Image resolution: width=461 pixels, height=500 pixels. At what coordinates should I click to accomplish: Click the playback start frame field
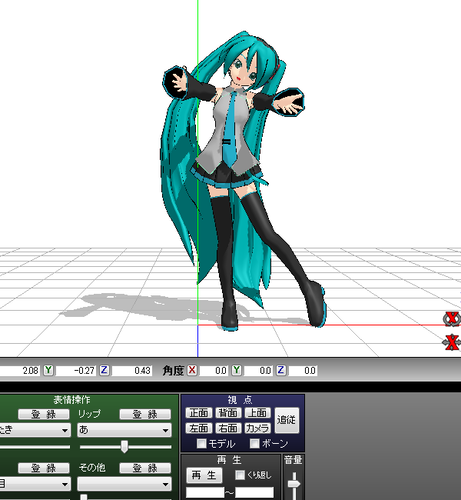[205, 492]
